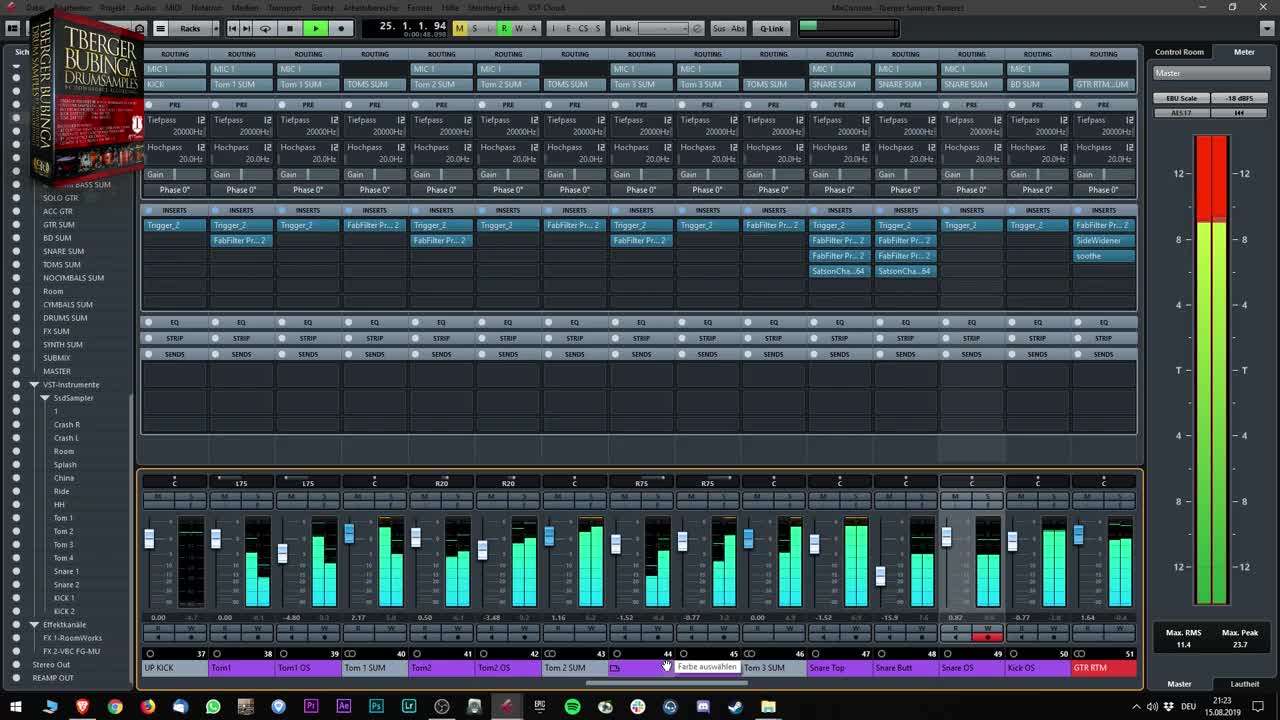The width and height of the screenshot is (1280, 720).
Task: Switch to the Control Room tab
Action: (x=1179, y=52)
